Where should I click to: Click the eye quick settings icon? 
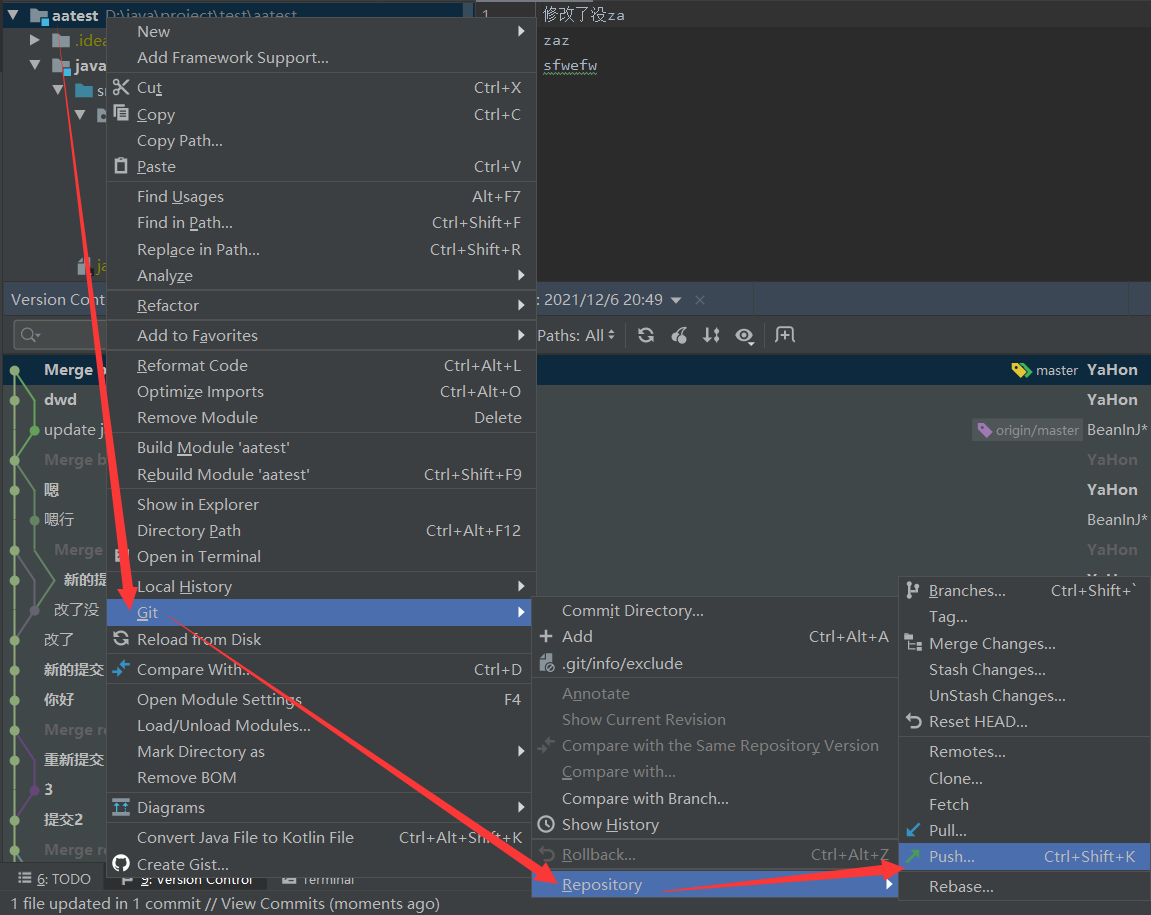point(744,336)
